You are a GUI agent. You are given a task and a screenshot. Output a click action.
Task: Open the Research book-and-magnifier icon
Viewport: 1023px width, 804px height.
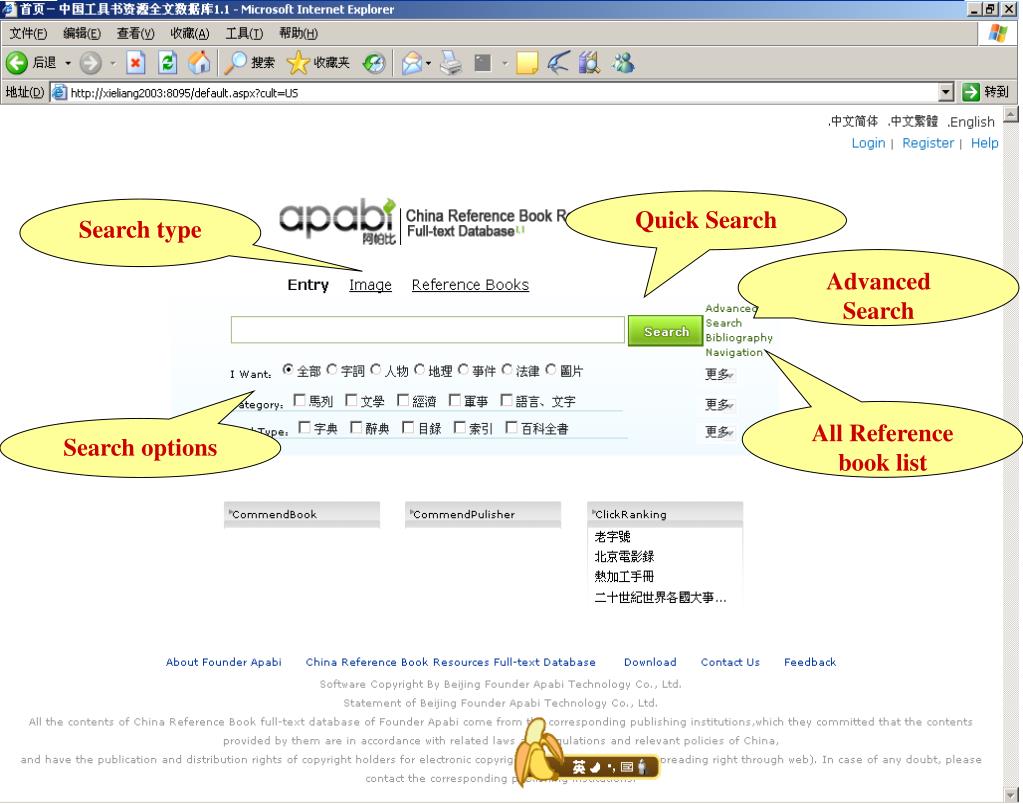pos(589,63)
